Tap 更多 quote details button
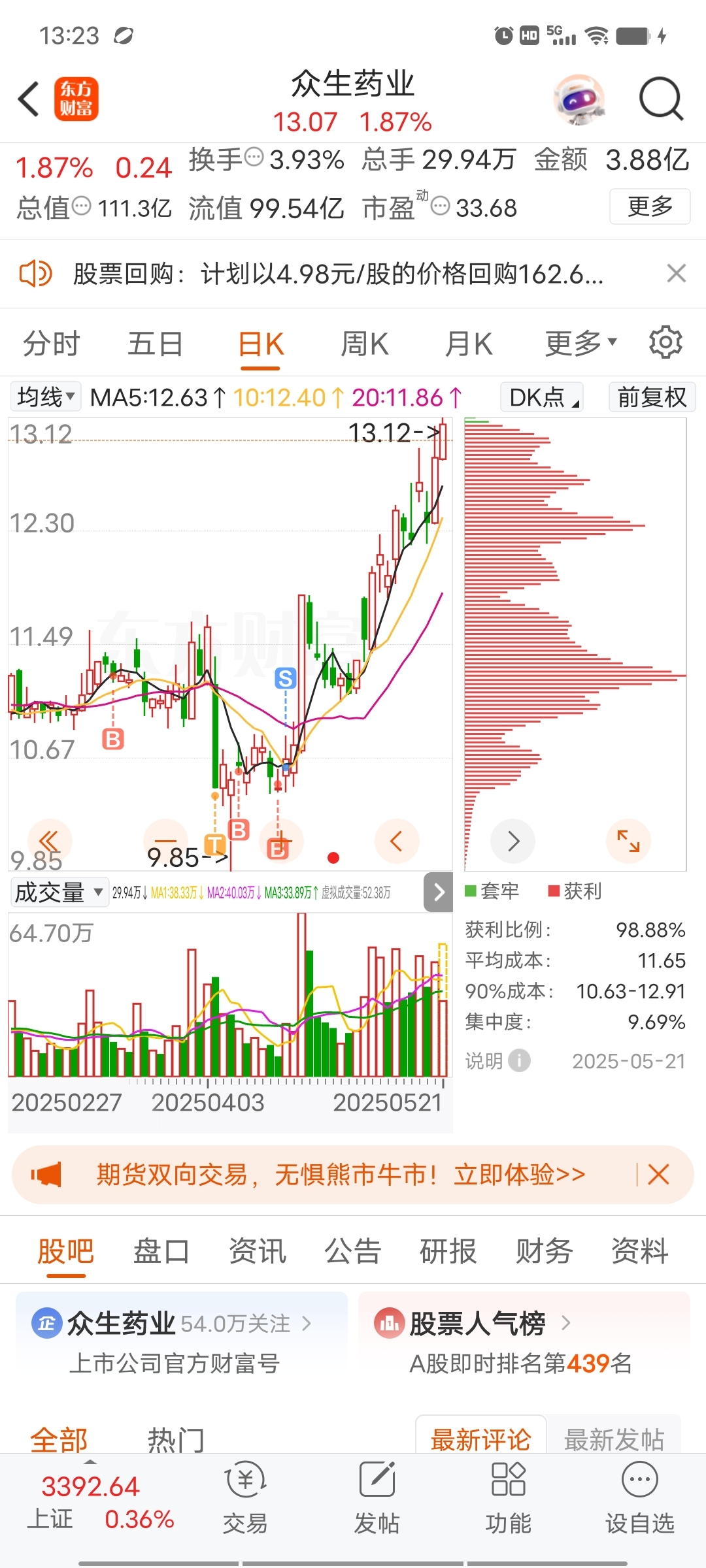Image resolution: width=706 pixels, height=1568 pixels. [x=650, y=206]
